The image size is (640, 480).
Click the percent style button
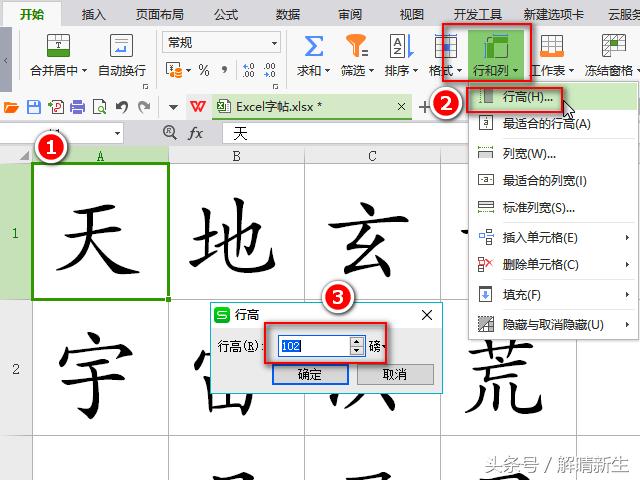point(204,70)
